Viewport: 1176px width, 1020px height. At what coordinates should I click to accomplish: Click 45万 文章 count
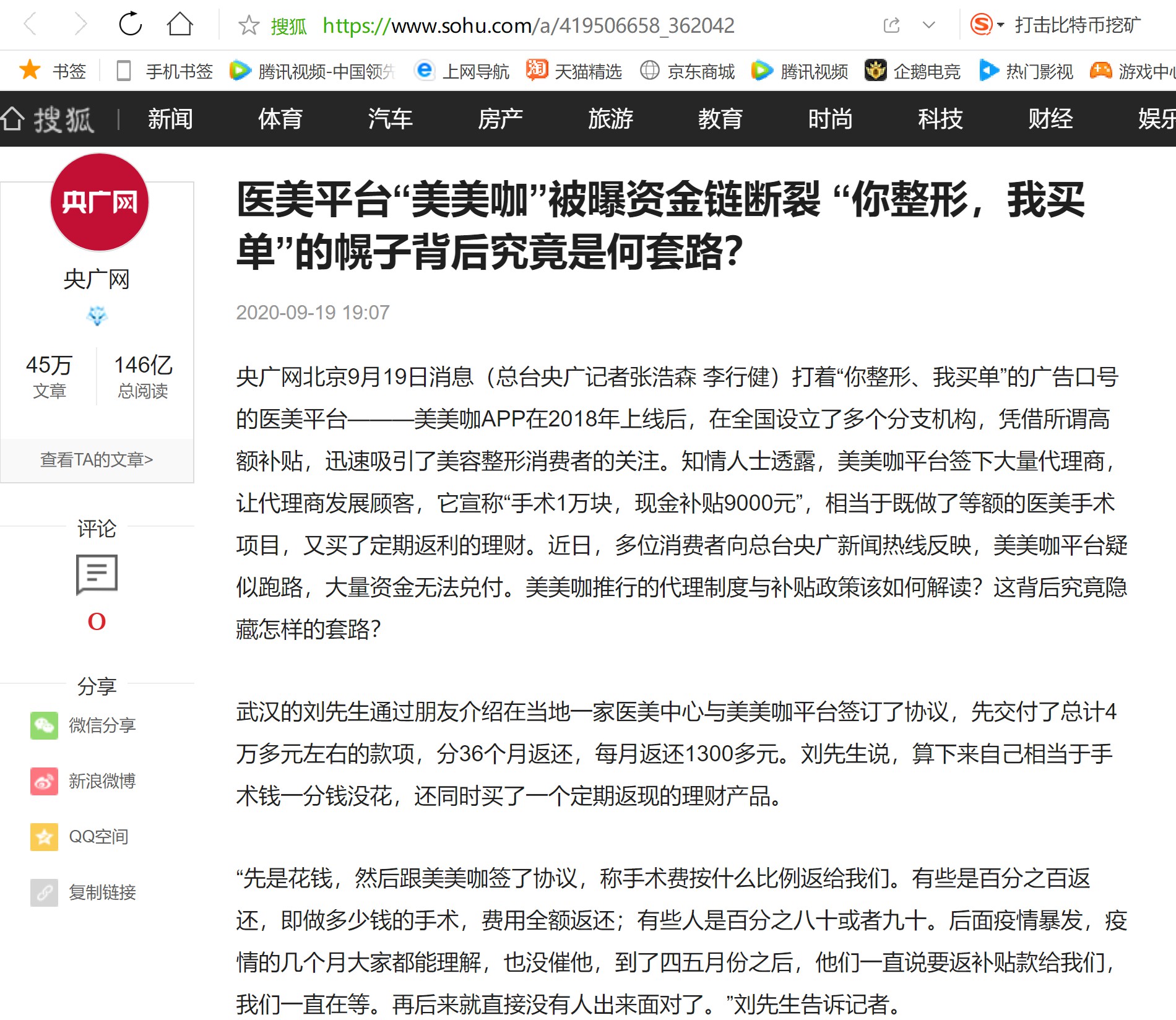click(49, 376)
